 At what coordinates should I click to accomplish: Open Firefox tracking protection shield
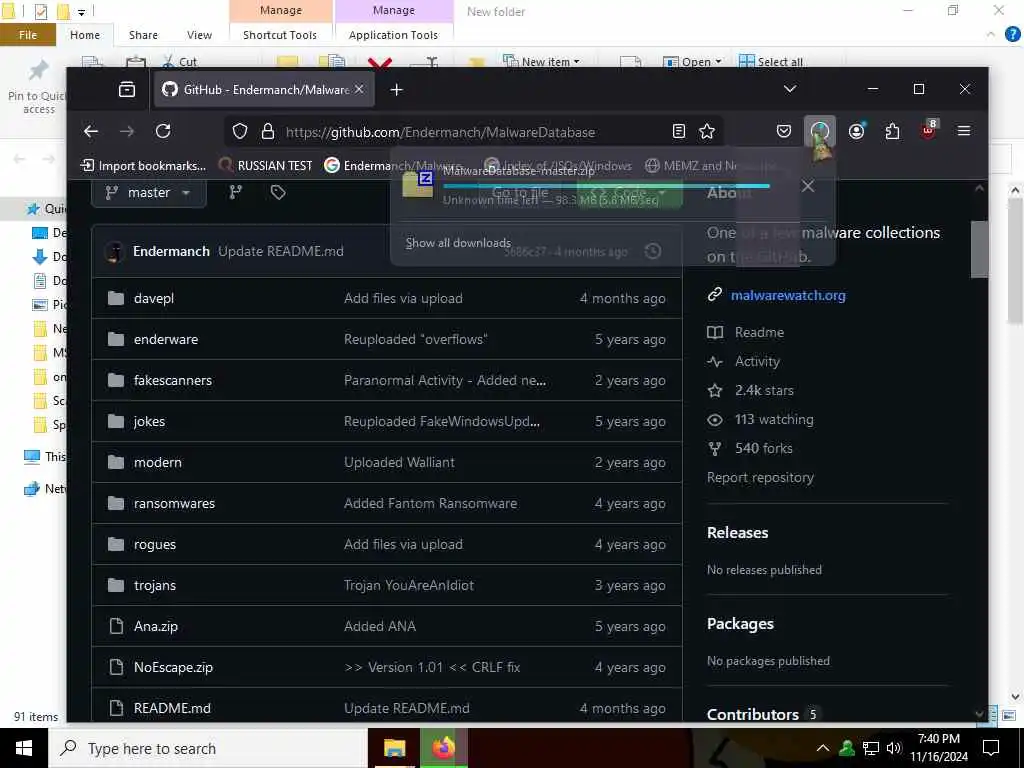coord(240,131)
